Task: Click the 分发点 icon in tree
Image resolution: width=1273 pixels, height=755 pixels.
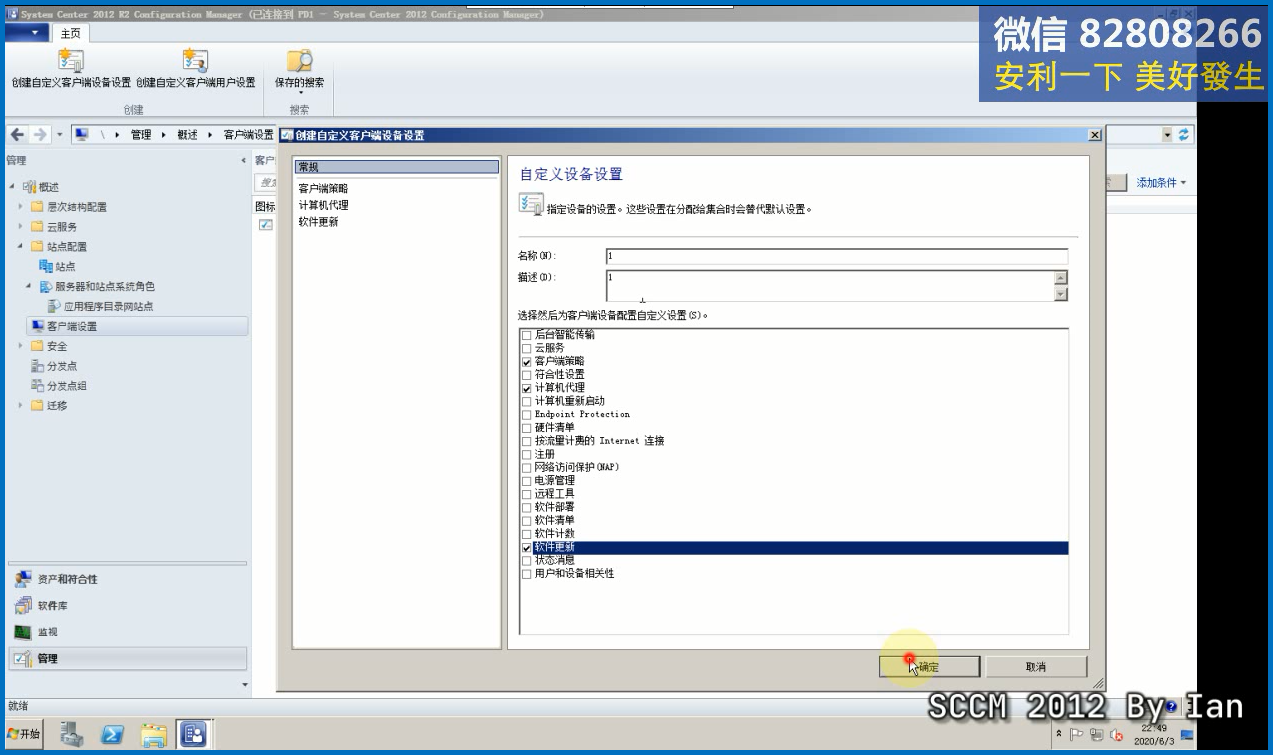Action: tap(38, 366)
